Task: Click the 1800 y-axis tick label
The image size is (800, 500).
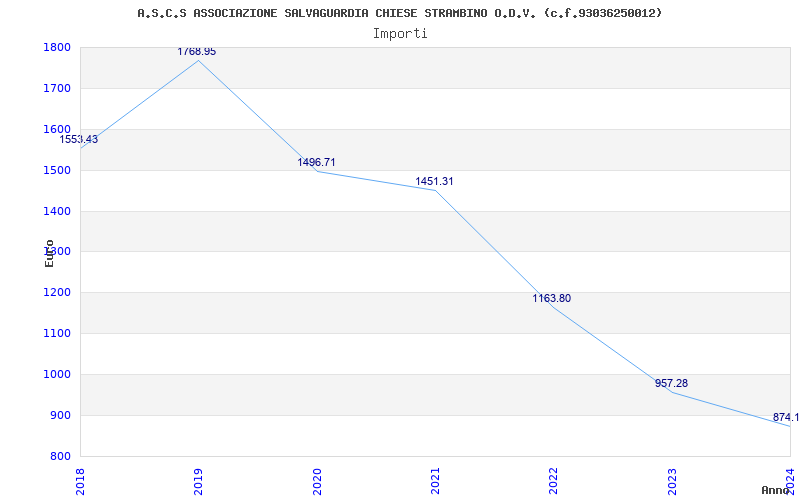Action: click(57, 47)
